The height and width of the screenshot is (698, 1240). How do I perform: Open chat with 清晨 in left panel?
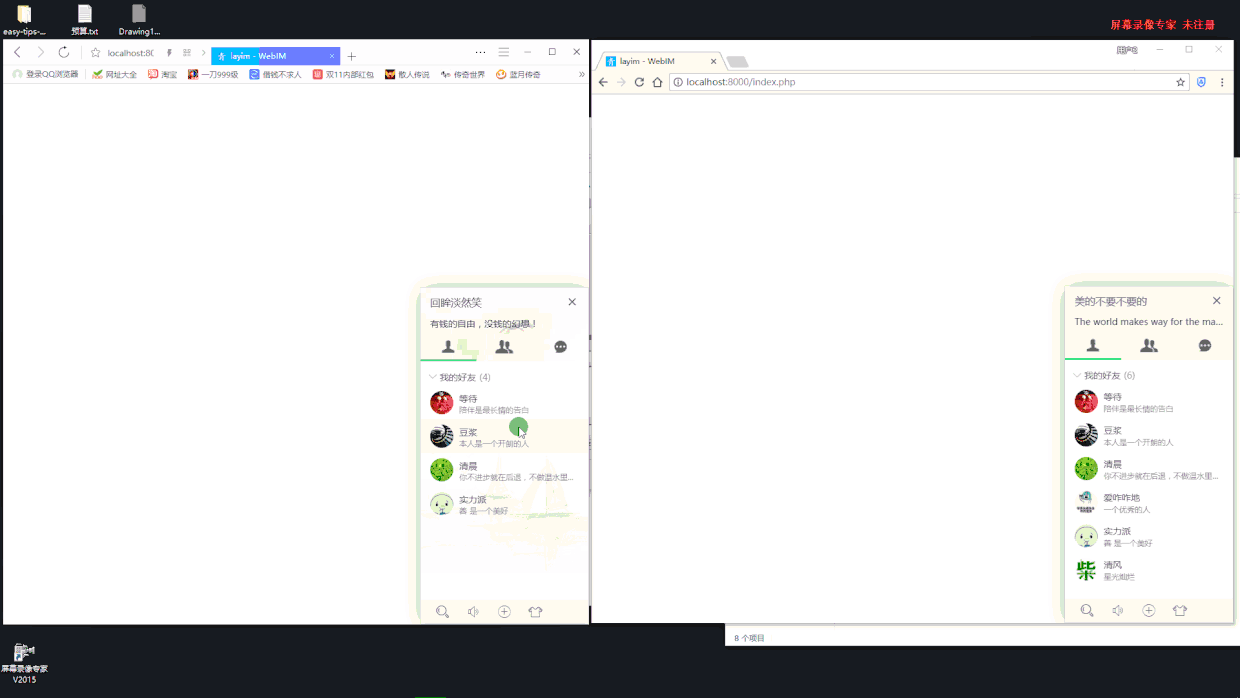(504, 470)
